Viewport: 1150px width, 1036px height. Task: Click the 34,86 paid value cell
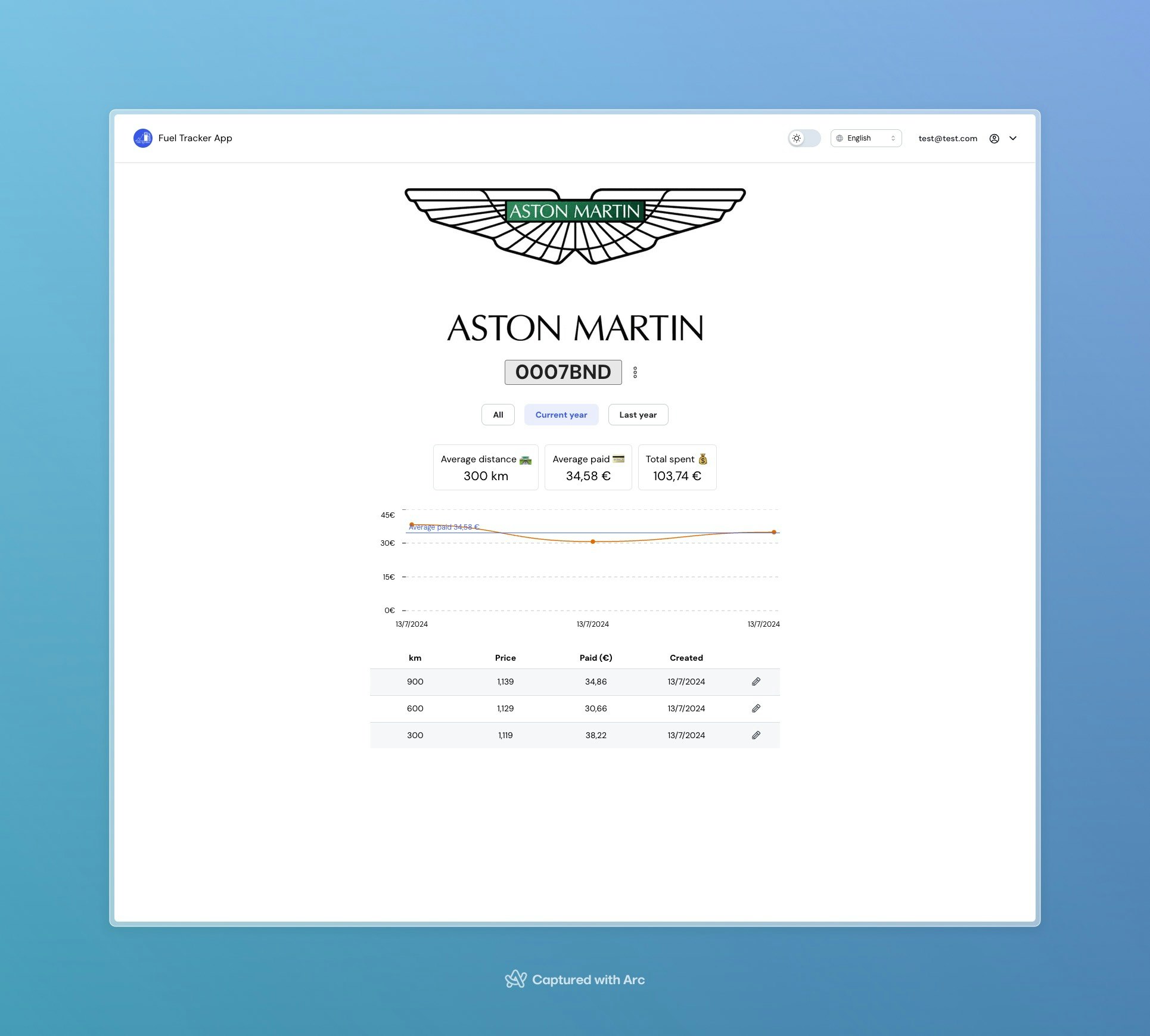596,682
